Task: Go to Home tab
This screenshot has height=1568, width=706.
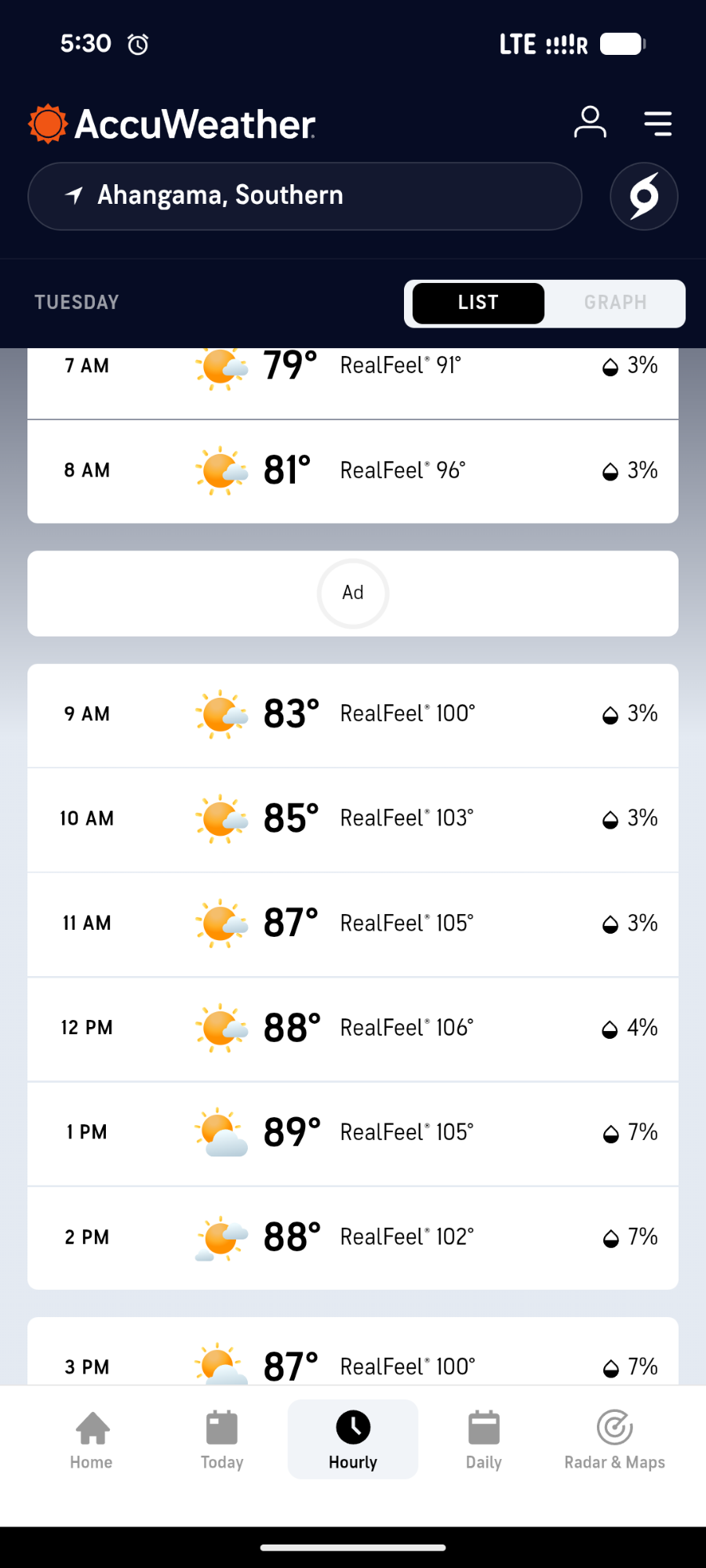Action: pos(92,1439)
